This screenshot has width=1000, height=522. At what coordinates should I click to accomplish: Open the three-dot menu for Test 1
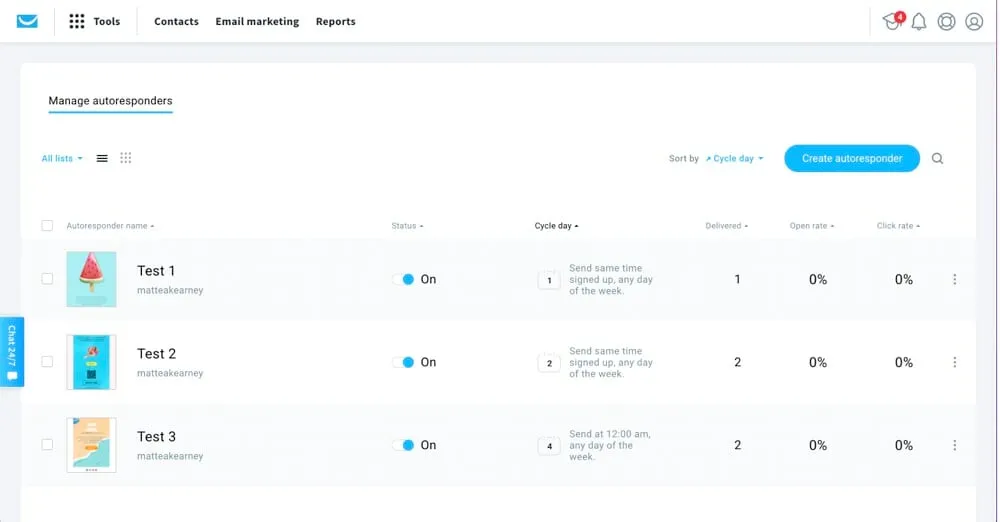(954, 280)
